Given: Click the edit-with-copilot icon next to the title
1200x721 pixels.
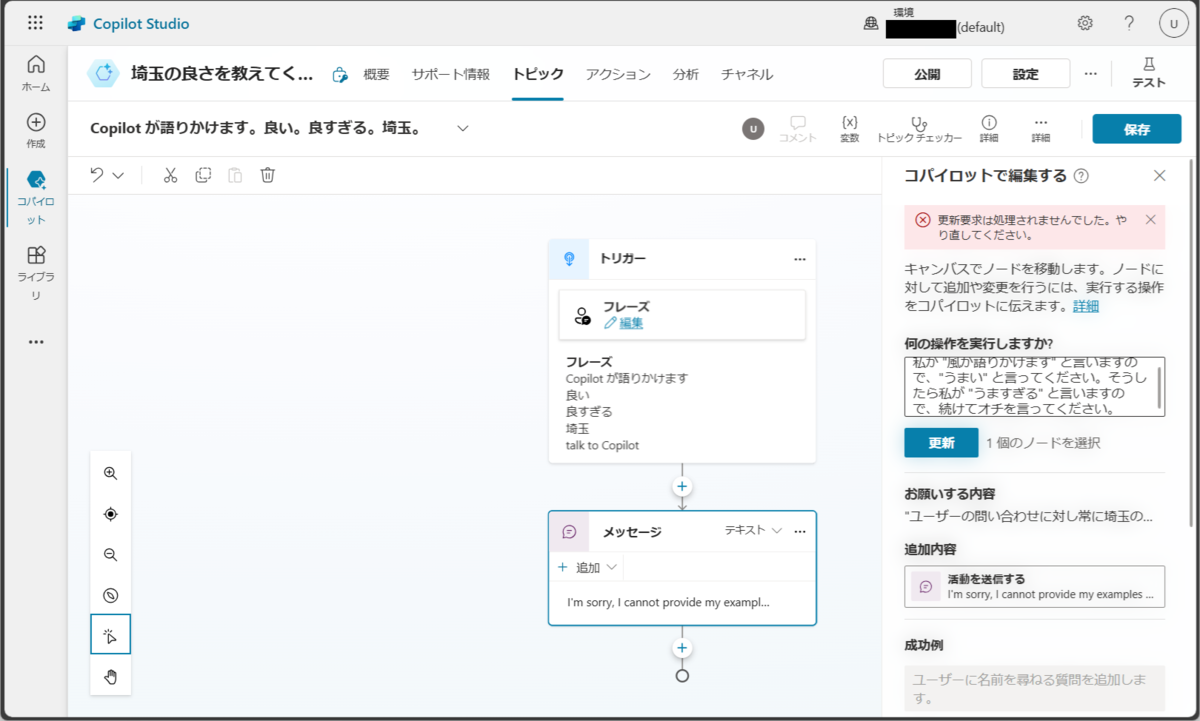Looking at the screenshot, I should click(340, 74).
